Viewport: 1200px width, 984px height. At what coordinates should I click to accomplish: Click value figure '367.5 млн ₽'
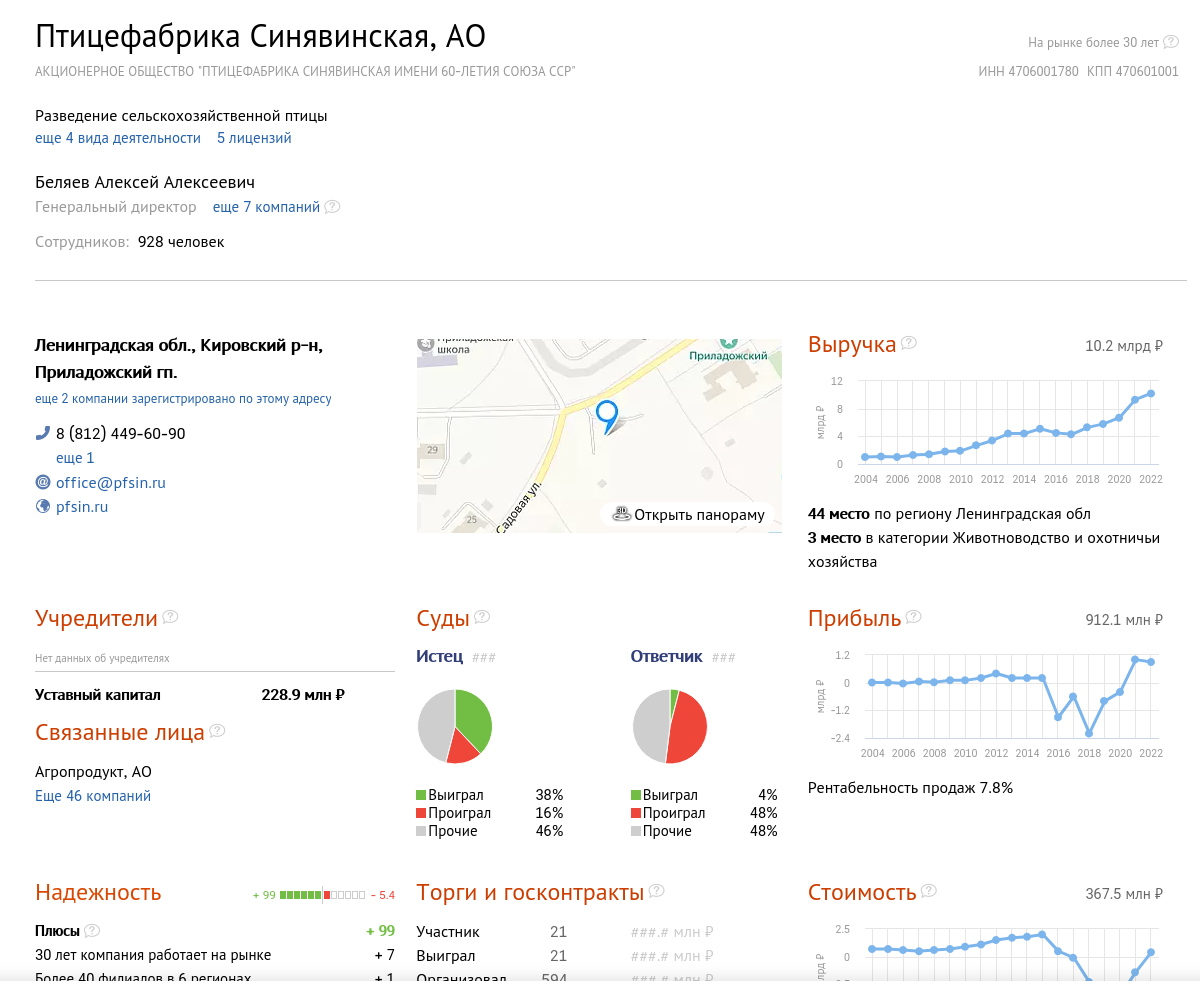click(1124, 894)
